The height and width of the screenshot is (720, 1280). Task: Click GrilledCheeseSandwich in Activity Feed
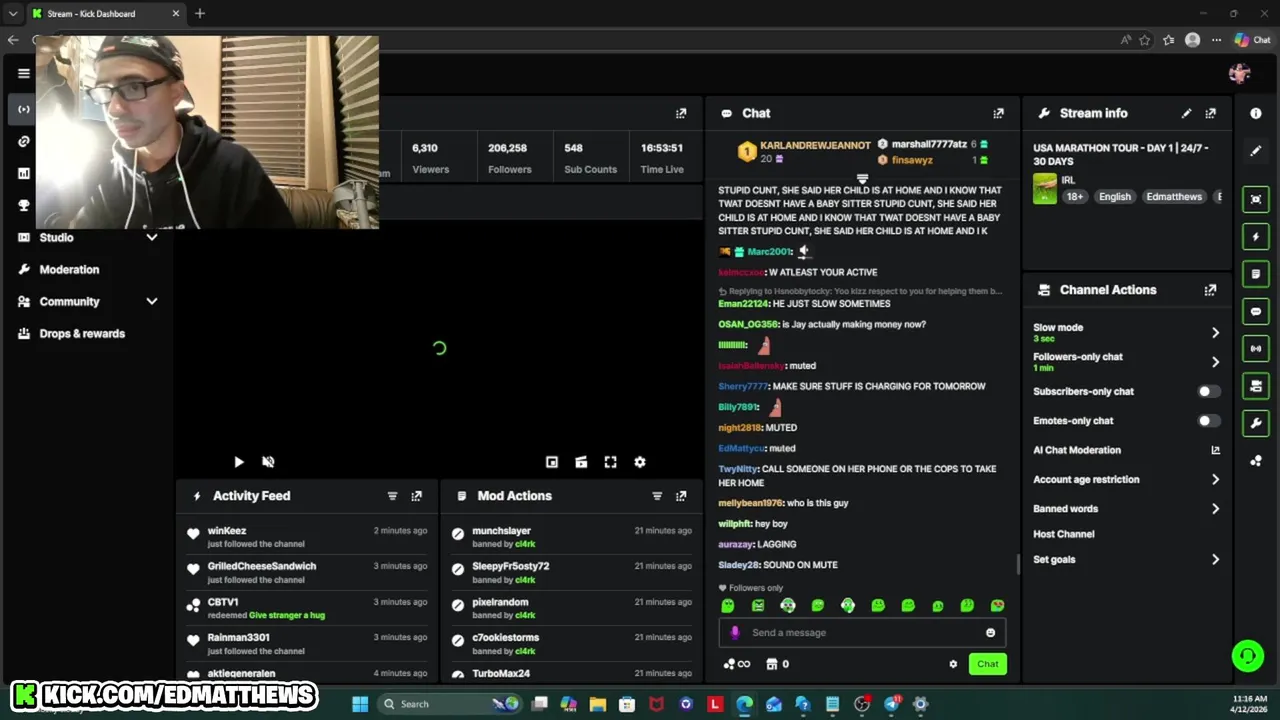coord(262,566)
